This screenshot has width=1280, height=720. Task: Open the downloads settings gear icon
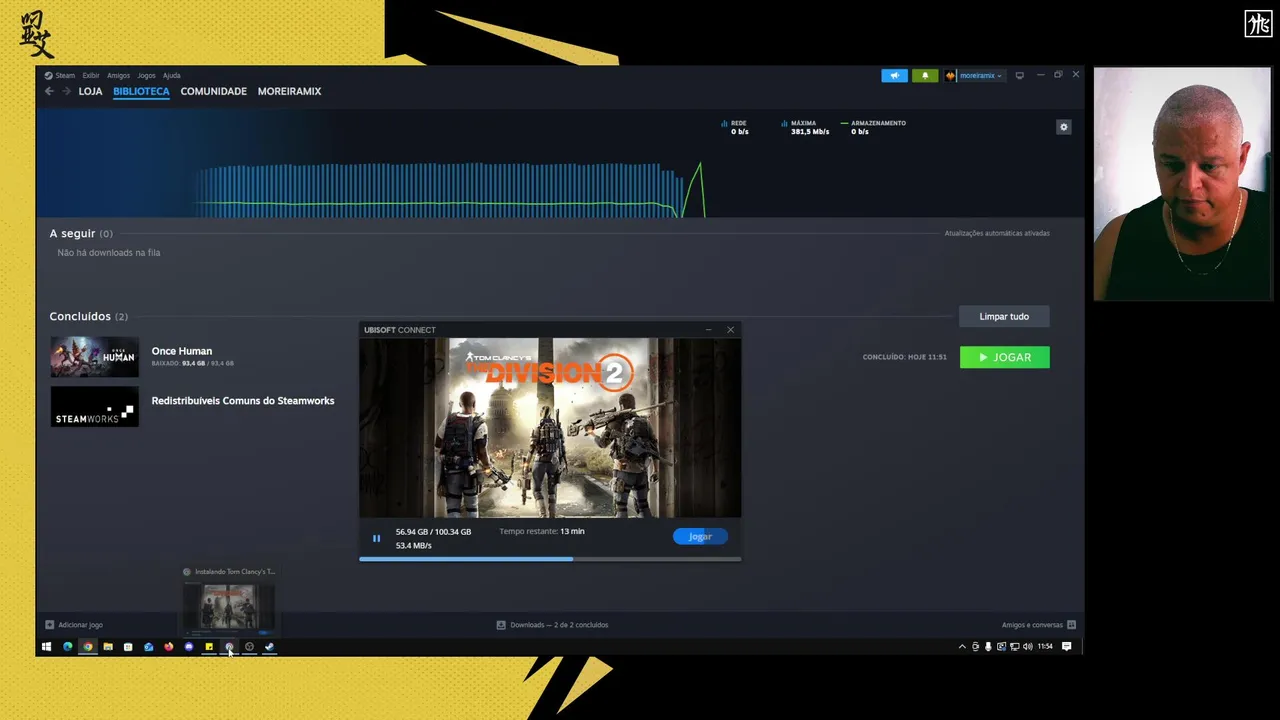(1064, 127)
